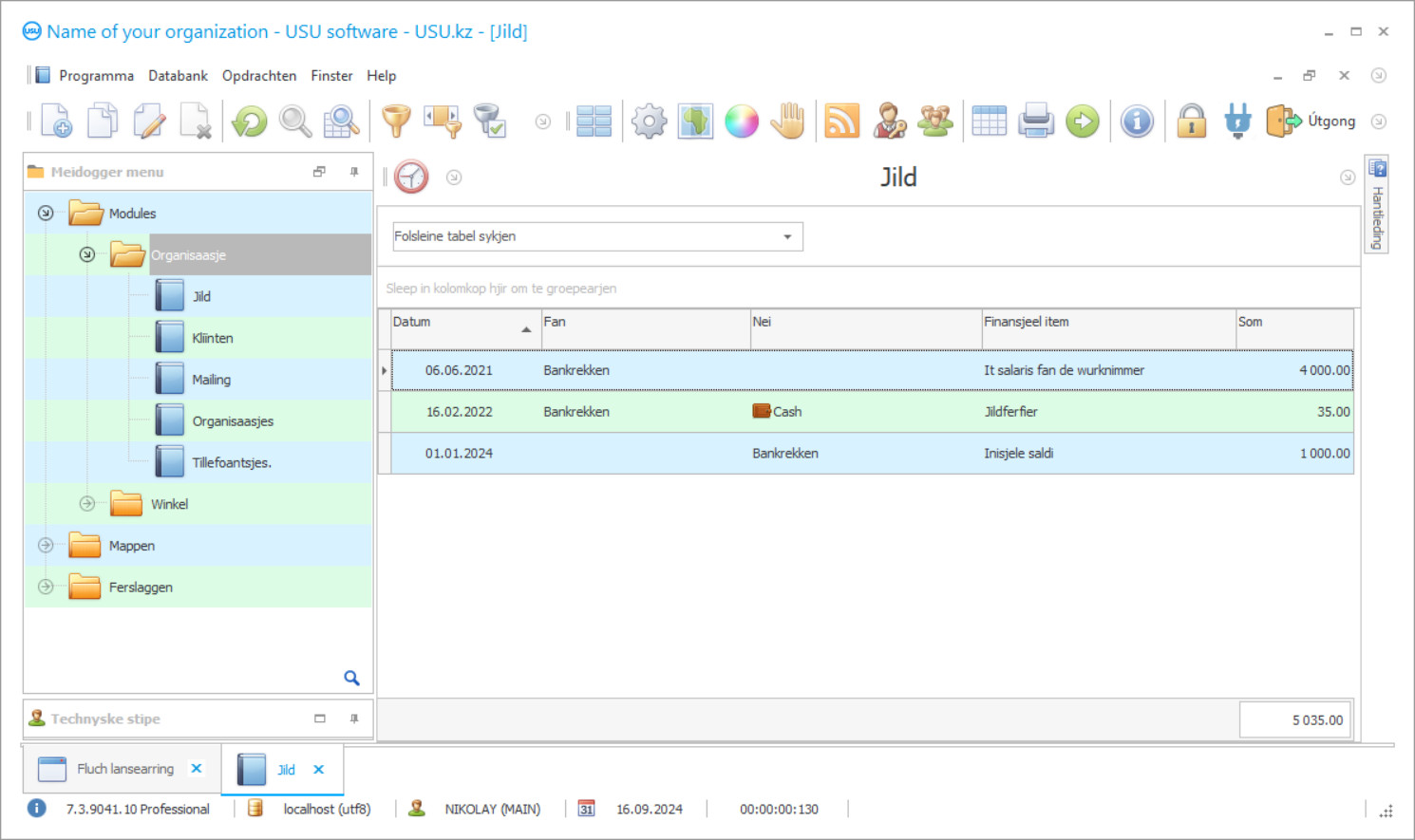The height and width of the screenshot is (840, 1415).
Task: Click the green export arrow icon
Action: 1083,121
